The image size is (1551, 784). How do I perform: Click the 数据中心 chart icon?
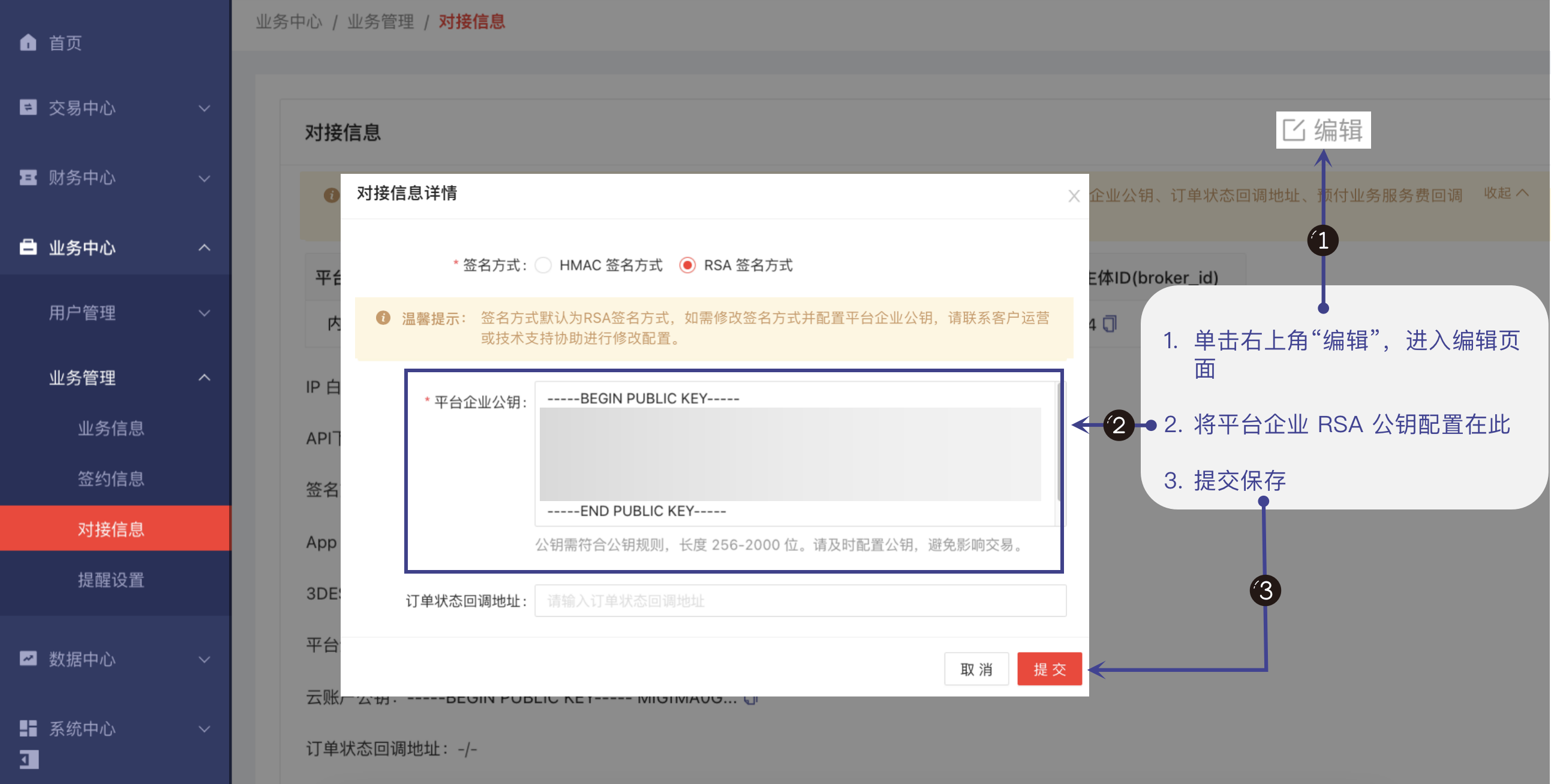pyautogui.click(x=28, y=658)
